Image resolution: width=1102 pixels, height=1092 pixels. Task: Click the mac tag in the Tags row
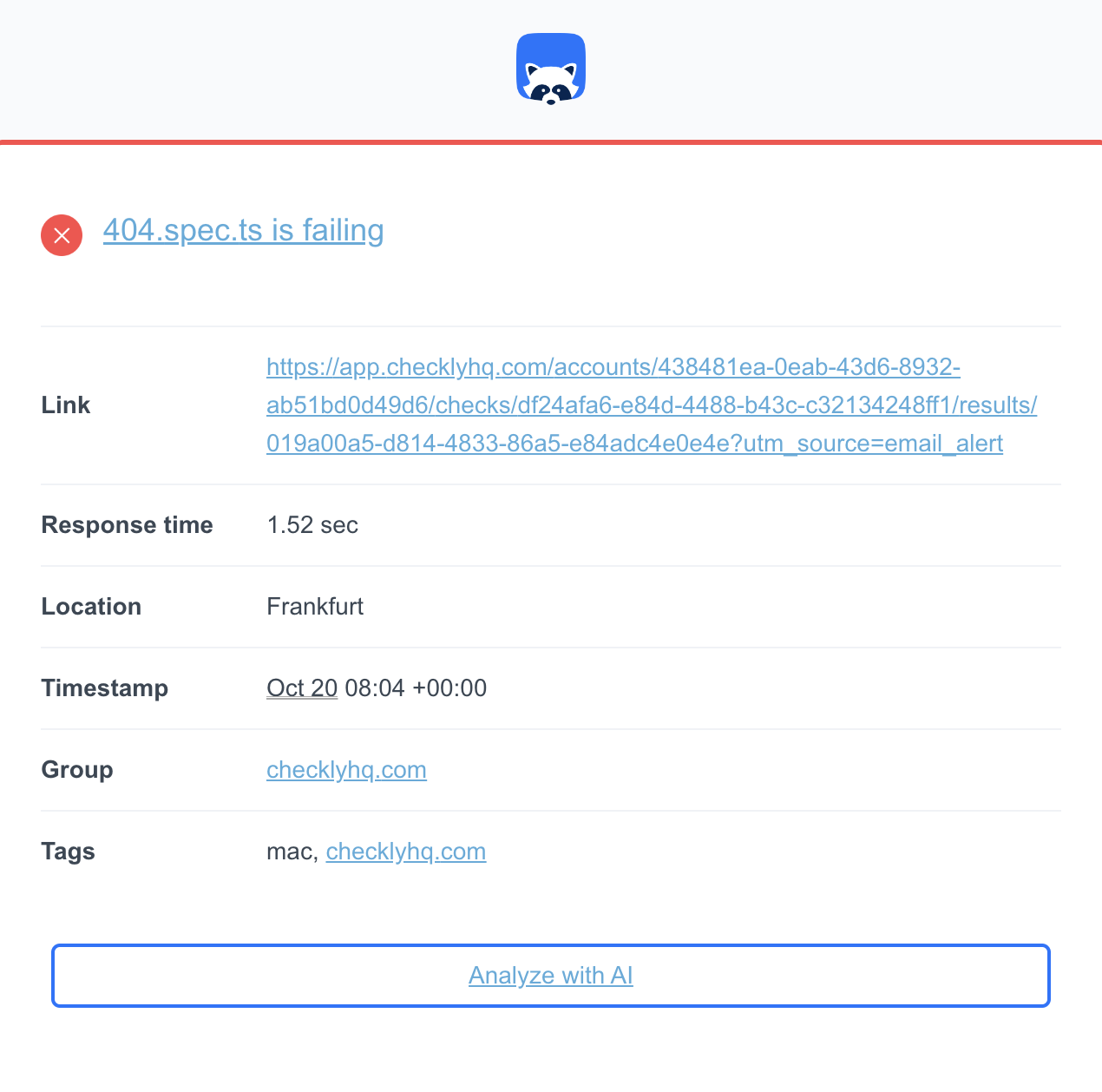pyautogui.click(x=286, y=852)
